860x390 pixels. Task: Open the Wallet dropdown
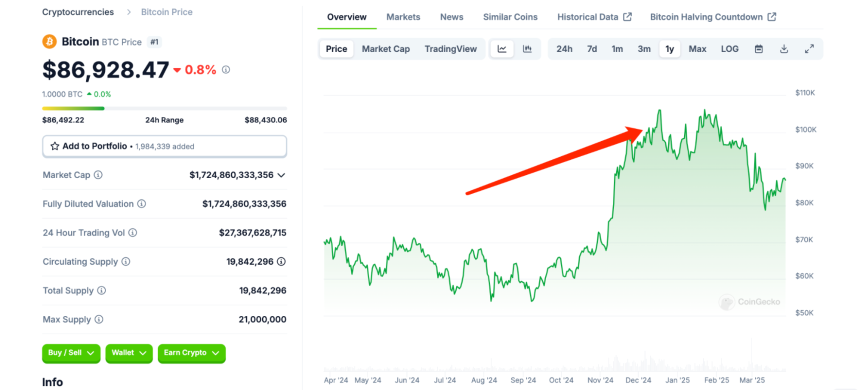tap(129, 353)
